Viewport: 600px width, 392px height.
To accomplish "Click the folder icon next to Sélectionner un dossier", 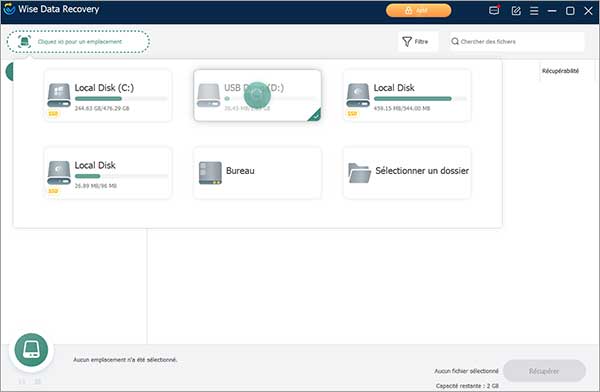I will 359,173.
